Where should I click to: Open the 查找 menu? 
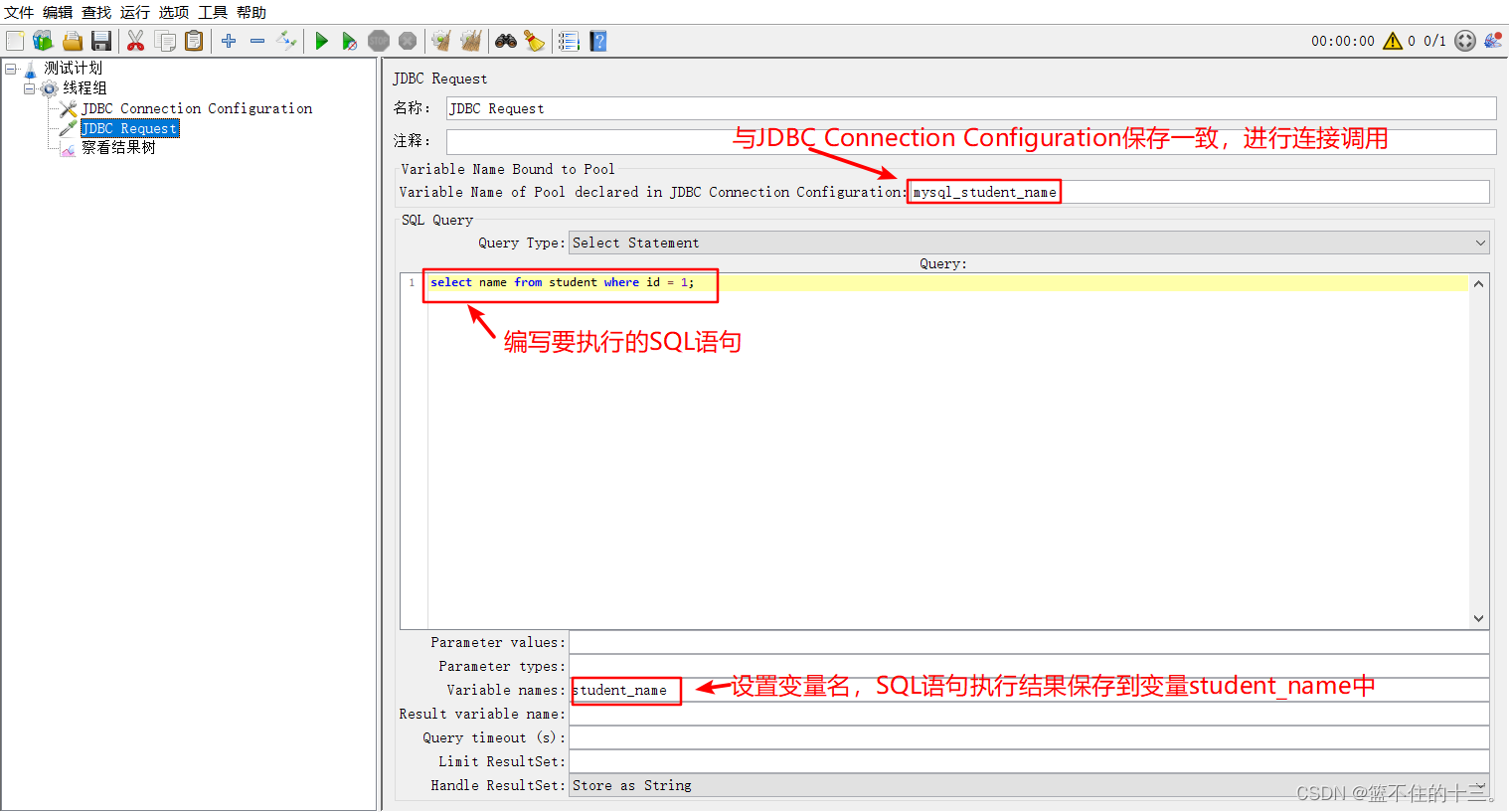point(96,12)
